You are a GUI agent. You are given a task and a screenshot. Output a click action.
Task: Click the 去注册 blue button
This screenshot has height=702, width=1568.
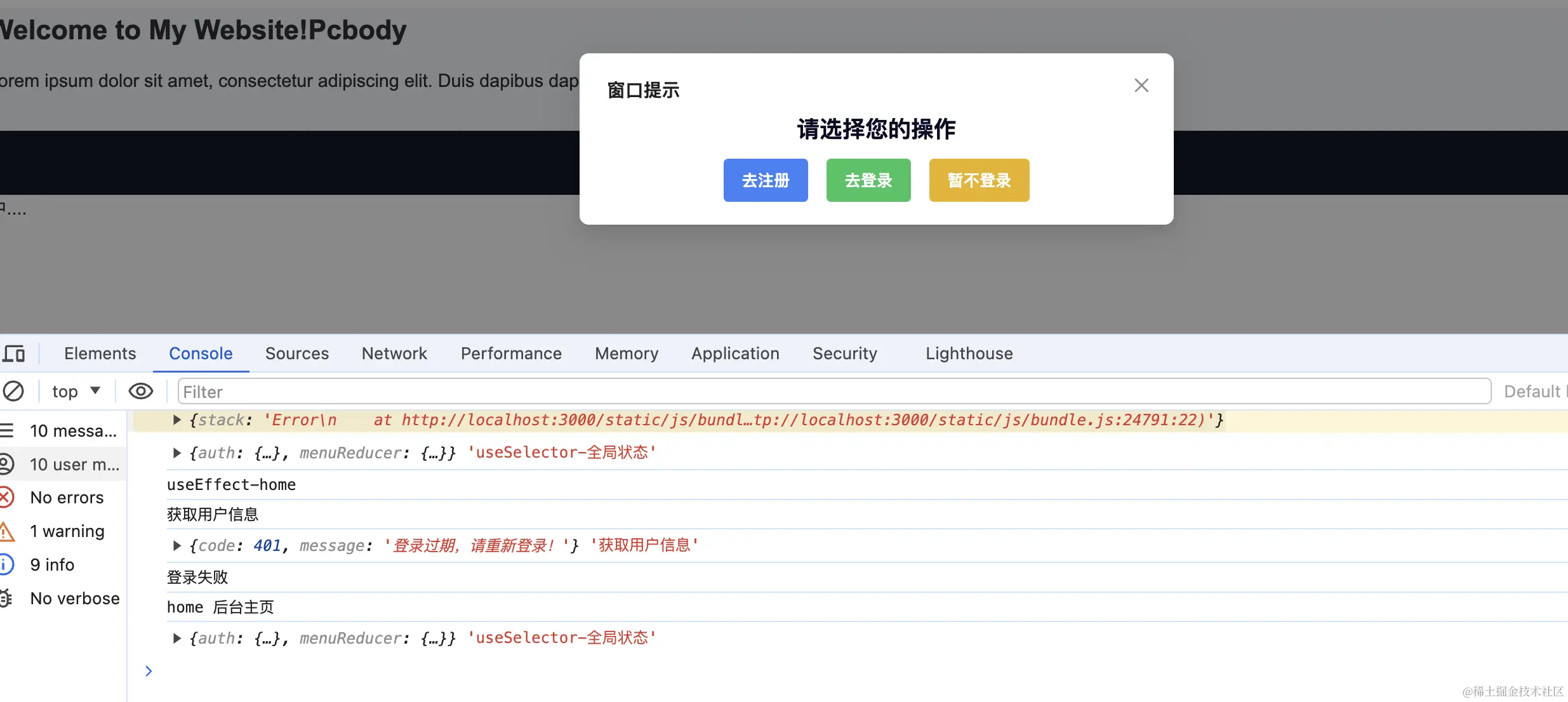(766, 180)
